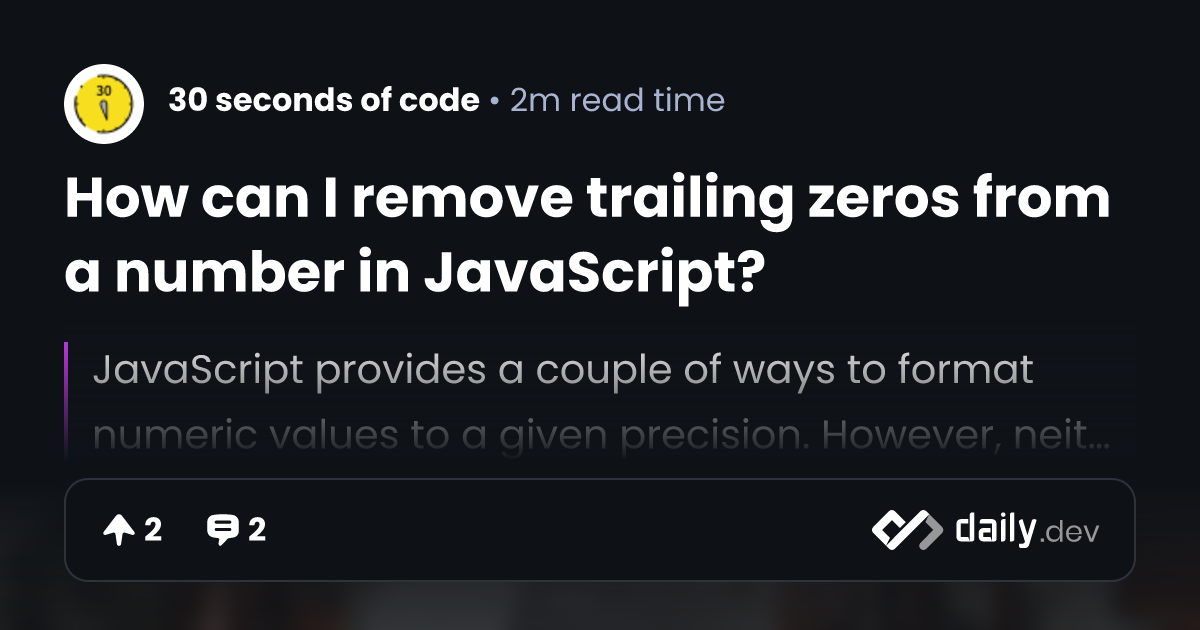Open the "30 seconds of code" source name
This screenshot has width=1200, height=630.
click(324, 100)
